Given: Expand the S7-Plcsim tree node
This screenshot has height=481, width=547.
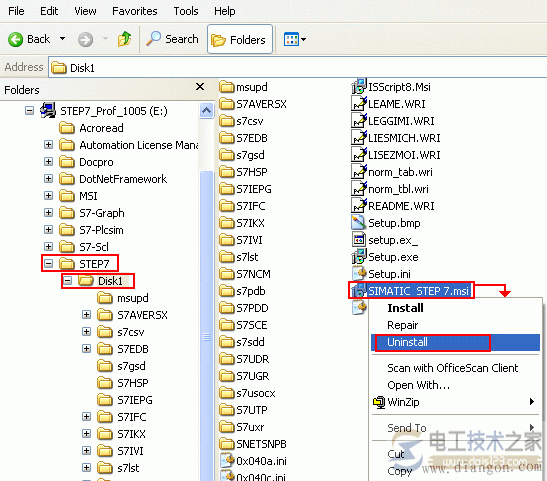Looking at the screenshot, I should 48,230.
